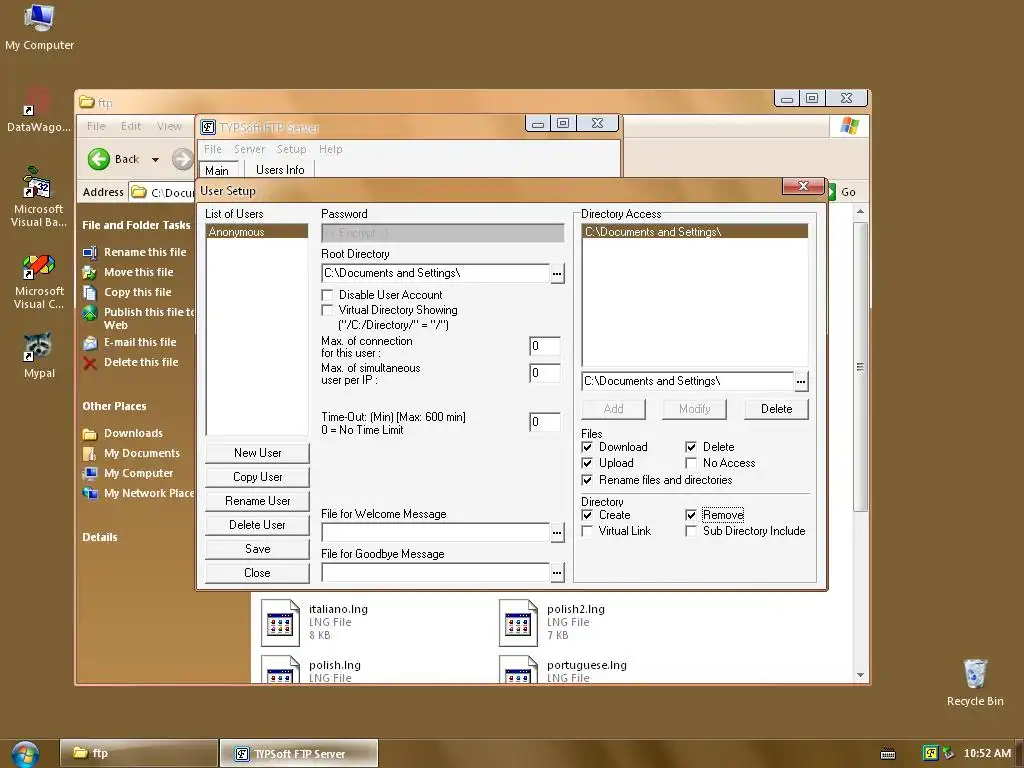Click Close button under the Save button
This screenshot has height=768, width=1024.
(x=257, y=573)
